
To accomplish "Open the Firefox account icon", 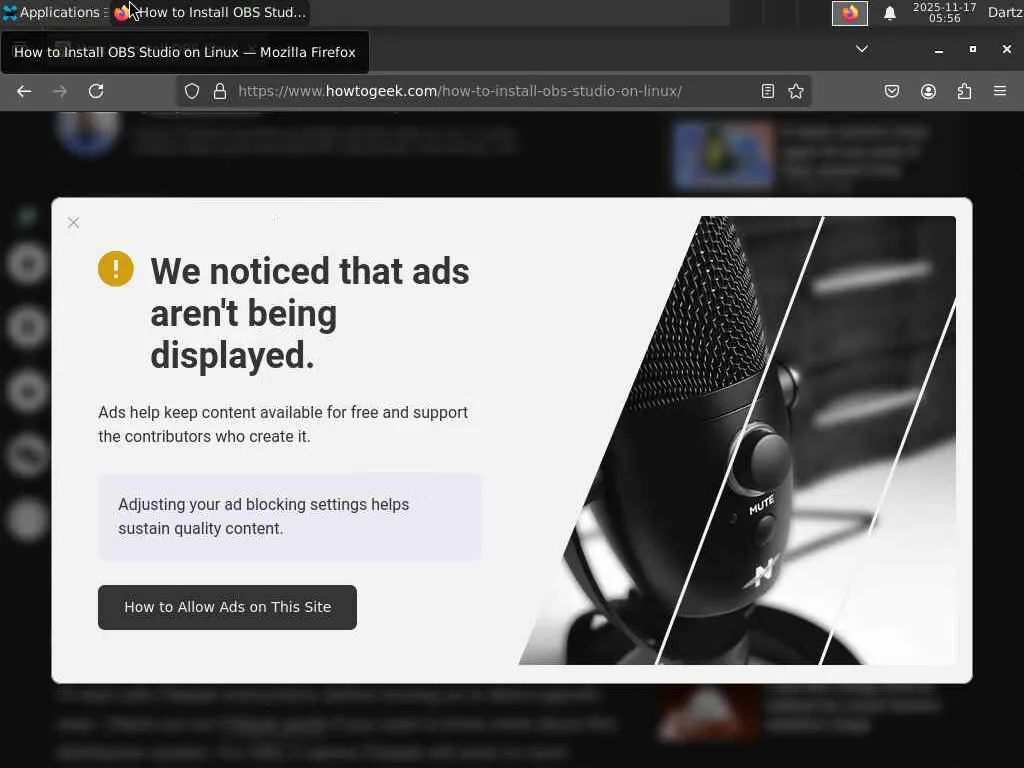I will coord(929,91).
